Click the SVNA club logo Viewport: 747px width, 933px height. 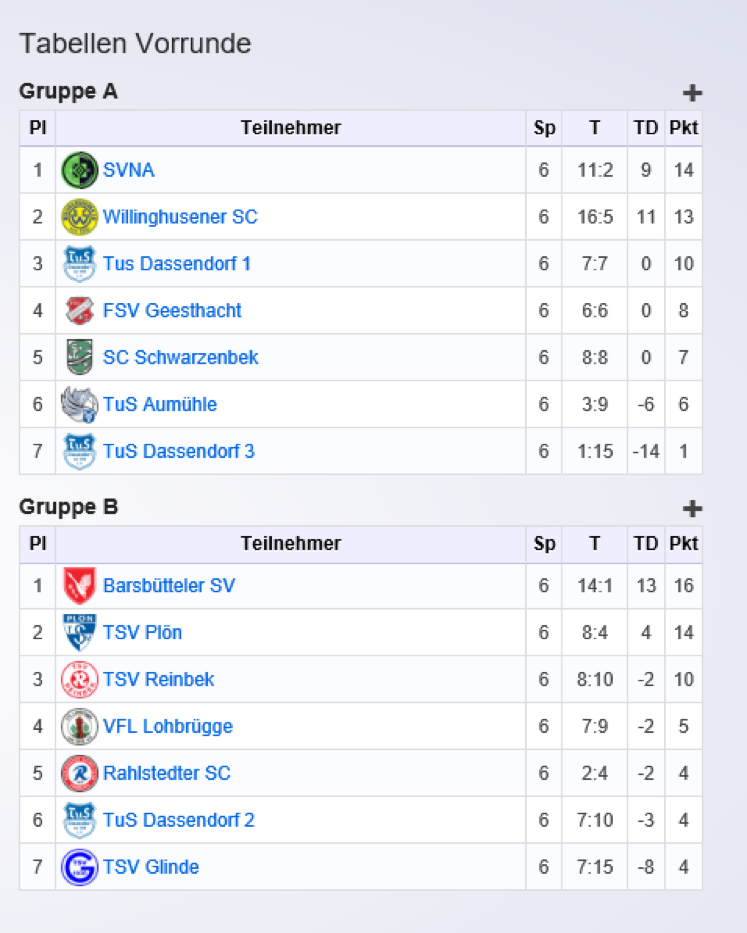79,170
